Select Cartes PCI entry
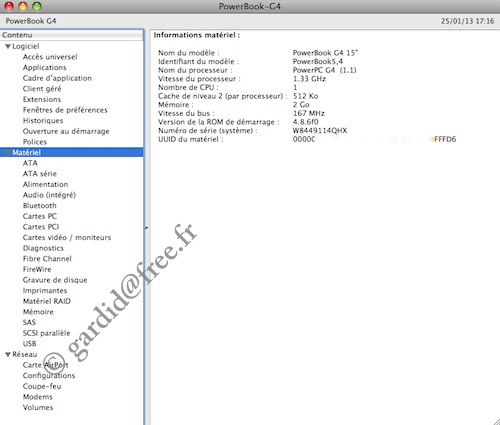Viewport: 500px width, 425px height. (x=41, y=227)
